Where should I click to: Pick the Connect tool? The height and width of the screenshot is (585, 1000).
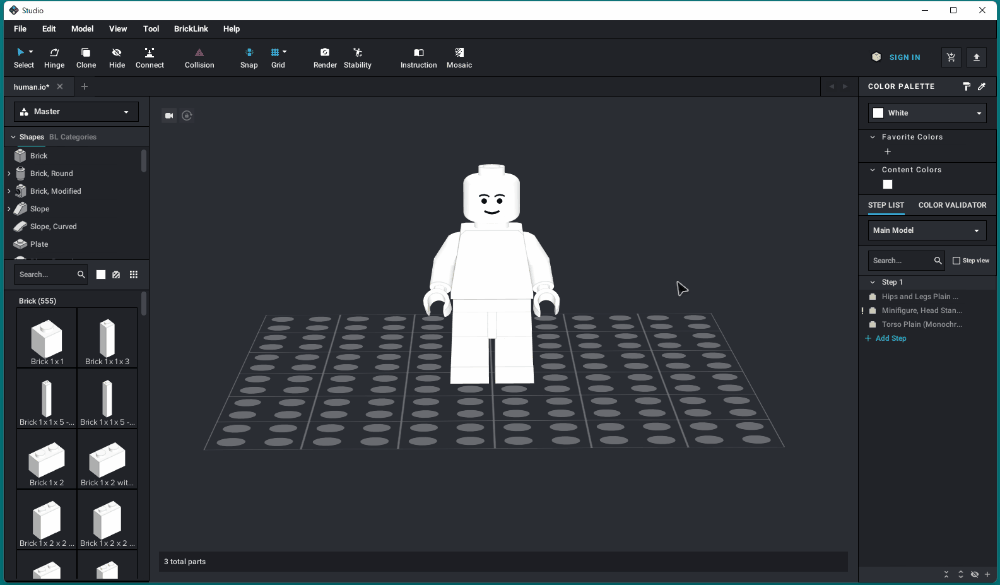[149, 57]
